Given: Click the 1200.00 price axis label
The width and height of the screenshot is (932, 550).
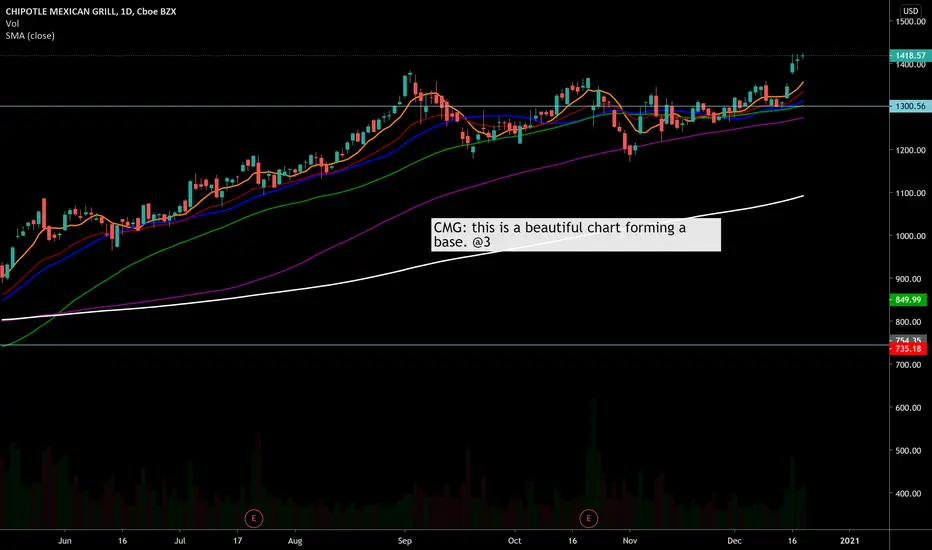Looking at the screenshot, I should tap(911, 150).
